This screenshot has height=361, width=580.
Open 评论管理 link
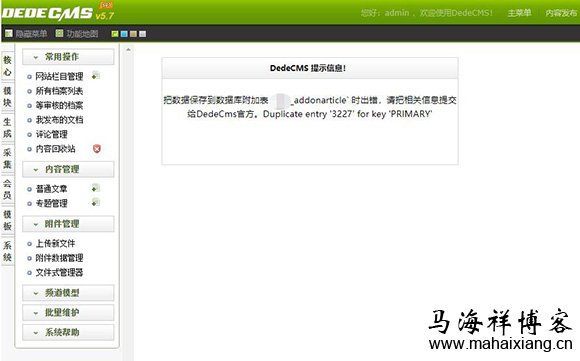tap(51, 134)
